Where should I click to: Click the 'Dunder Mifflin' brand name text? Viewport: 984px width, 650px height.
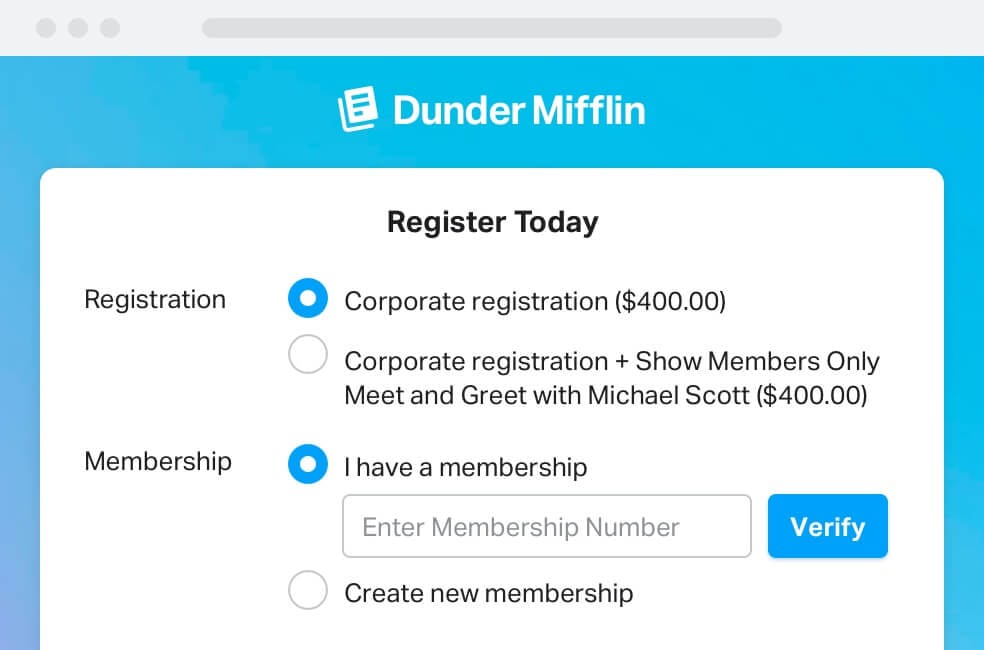(x=519, y=110)
